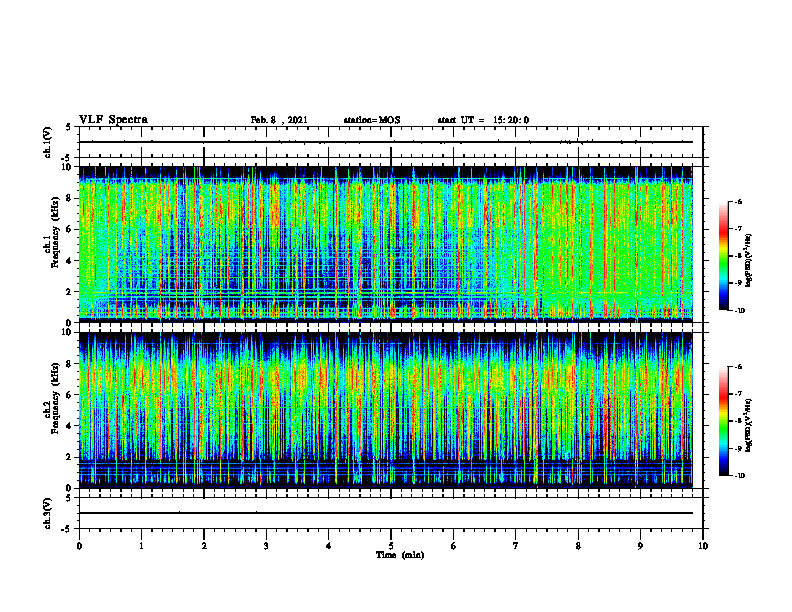Click the "ch.3(V)" axis label

coord(48,513)
